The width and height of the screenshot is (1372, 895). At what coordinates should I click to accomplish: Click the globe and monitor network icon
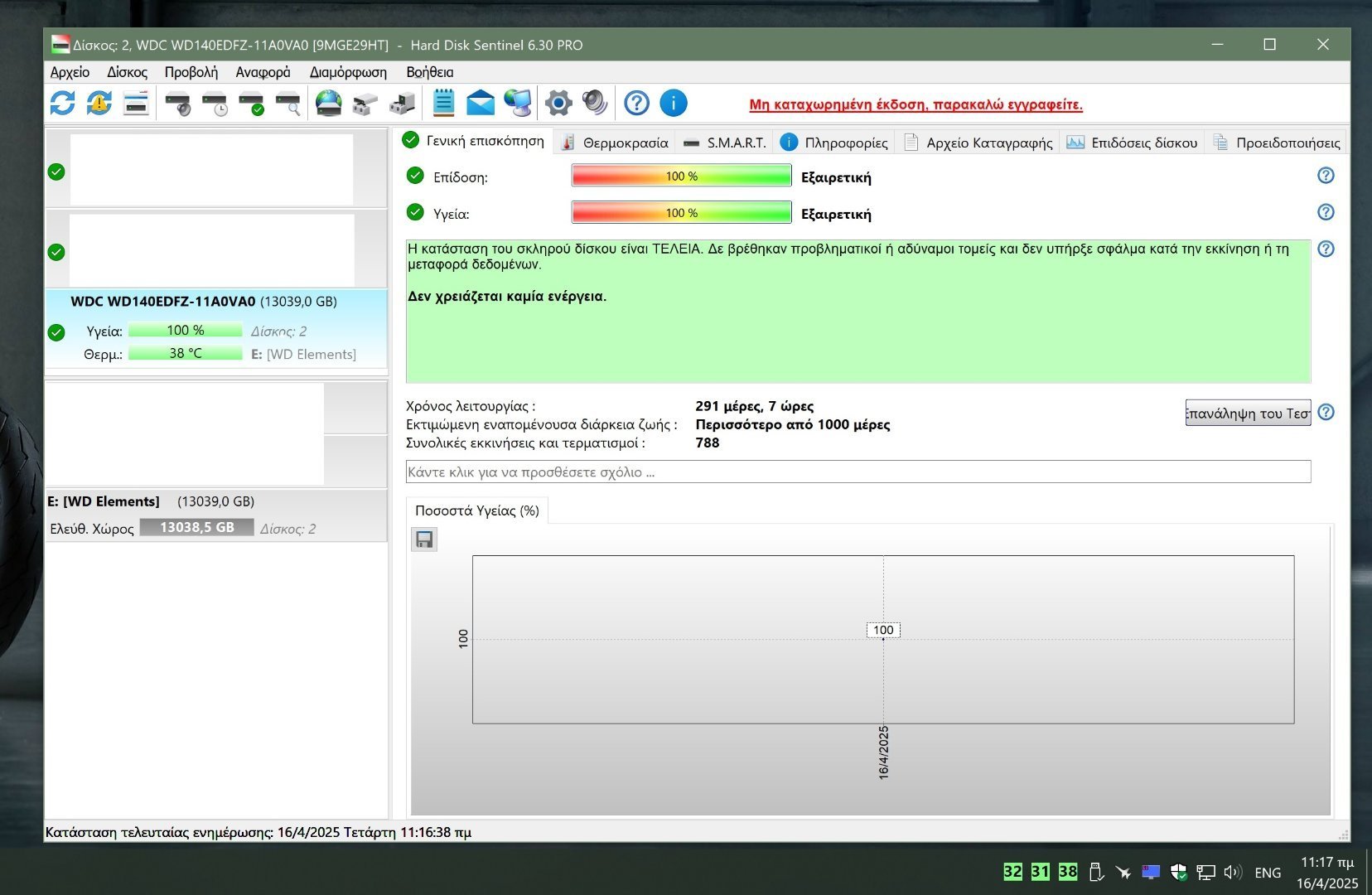pos(518,104)
